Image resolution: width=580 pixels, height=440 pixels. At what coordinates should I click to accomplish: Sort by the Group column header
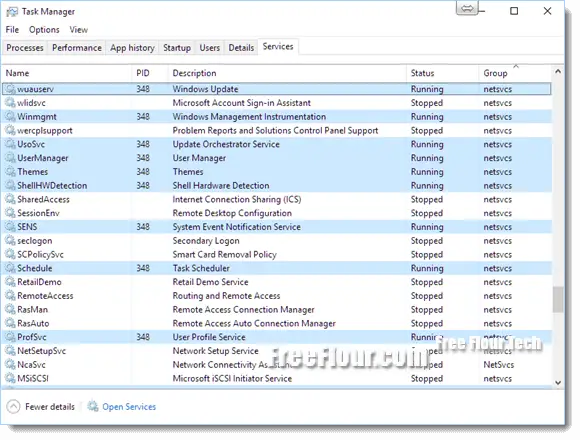point(515,73)
